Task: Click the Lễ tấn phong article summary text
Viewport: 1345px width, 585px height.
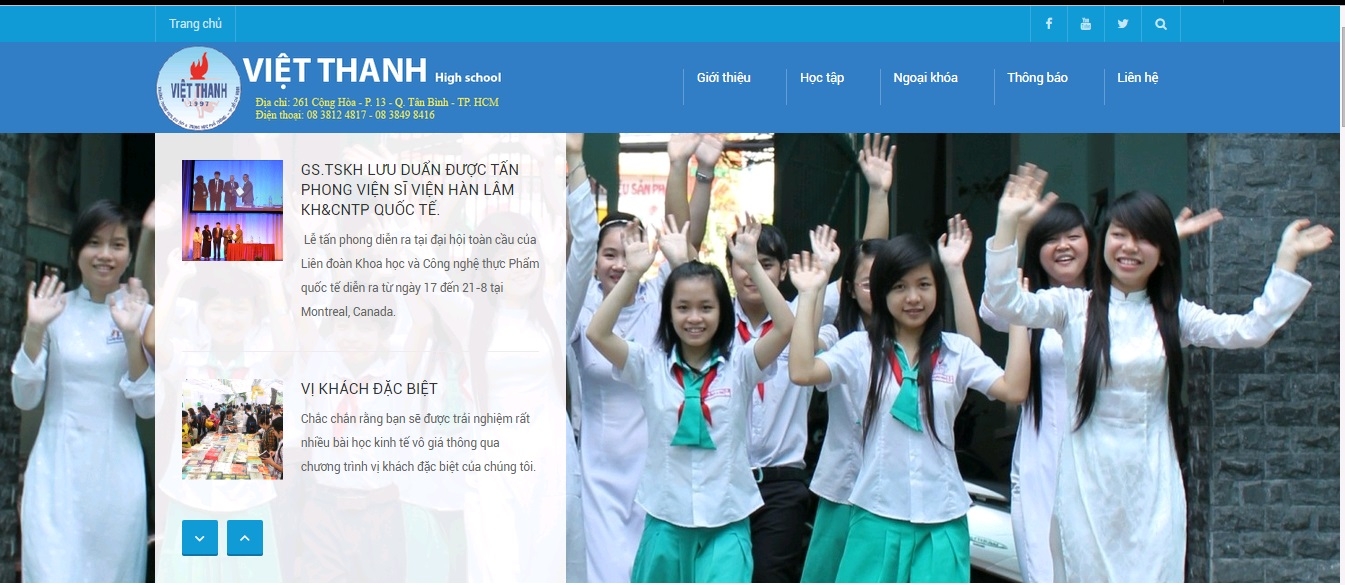Action: [420, 275]
